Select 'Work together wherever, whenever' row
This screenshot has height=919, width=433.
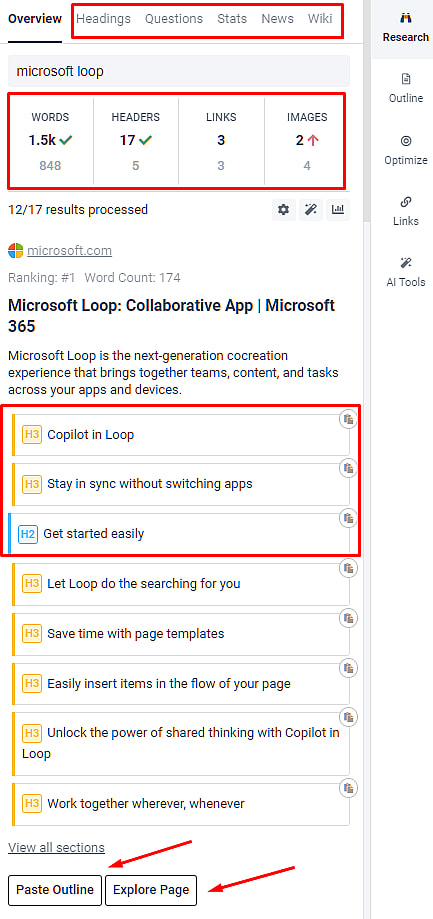coord(180,804)
